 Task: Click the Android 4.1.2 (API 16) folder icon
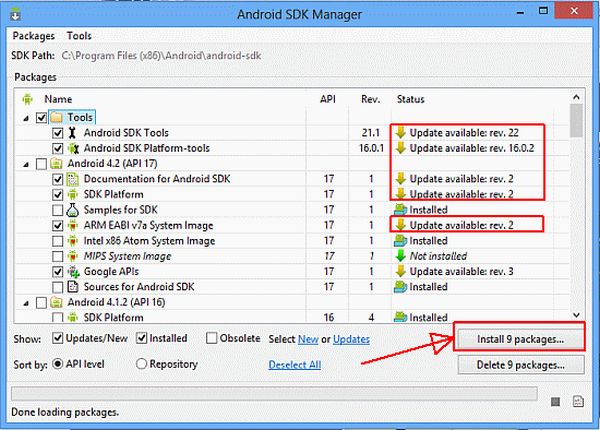56,302
